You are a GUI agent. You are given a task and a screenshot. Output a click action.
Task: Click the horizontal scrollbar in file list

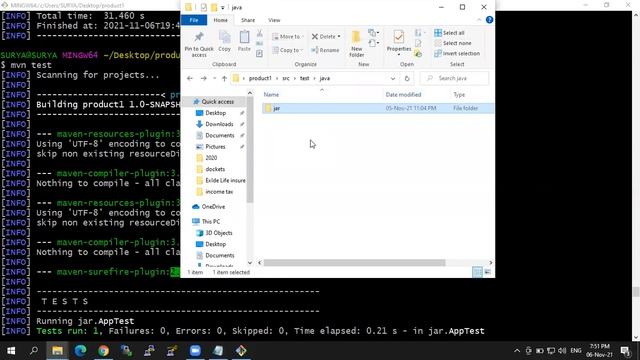(354, 263)
